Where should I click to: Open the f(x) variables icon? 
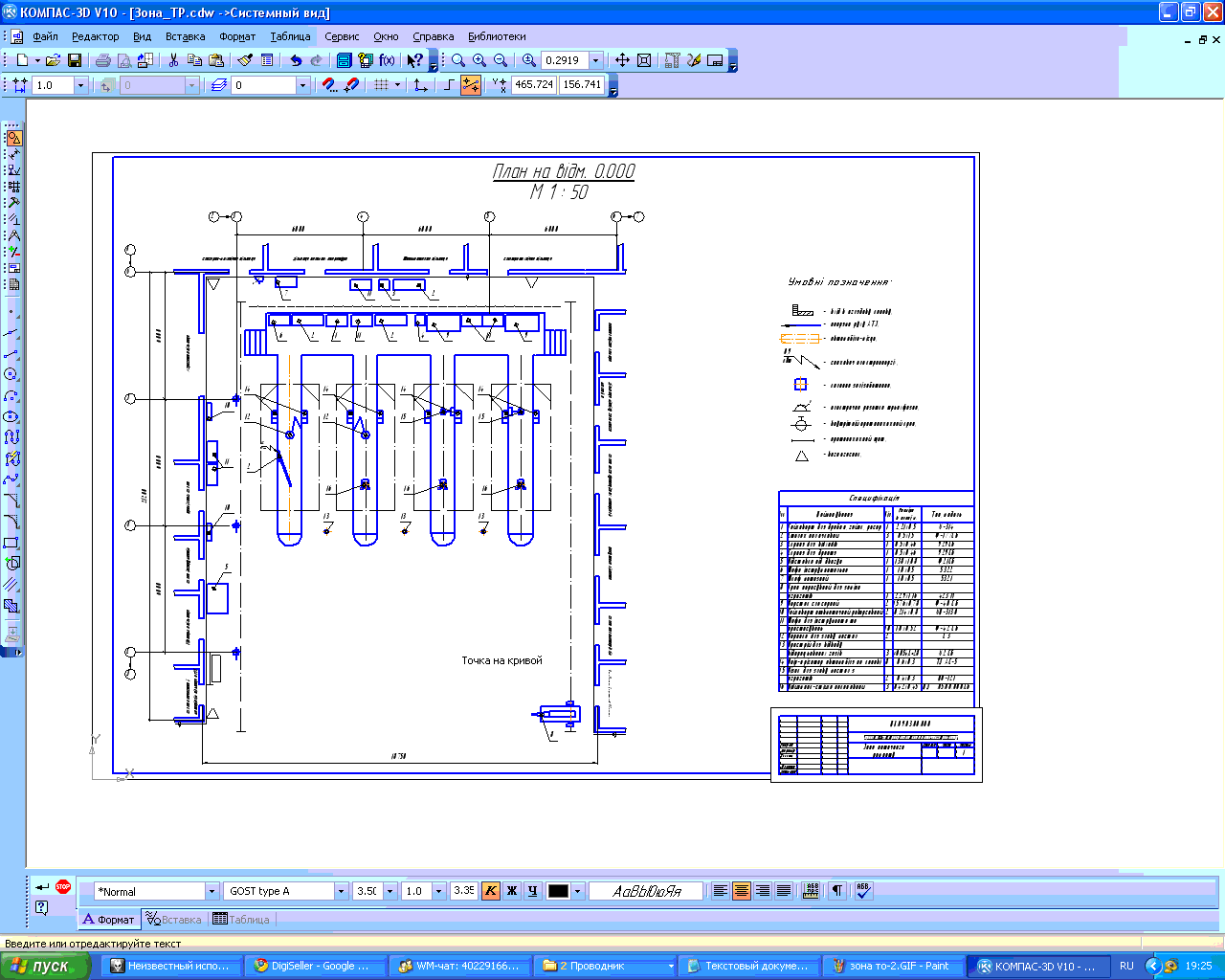pyautogui.click(x=387, y=60)
